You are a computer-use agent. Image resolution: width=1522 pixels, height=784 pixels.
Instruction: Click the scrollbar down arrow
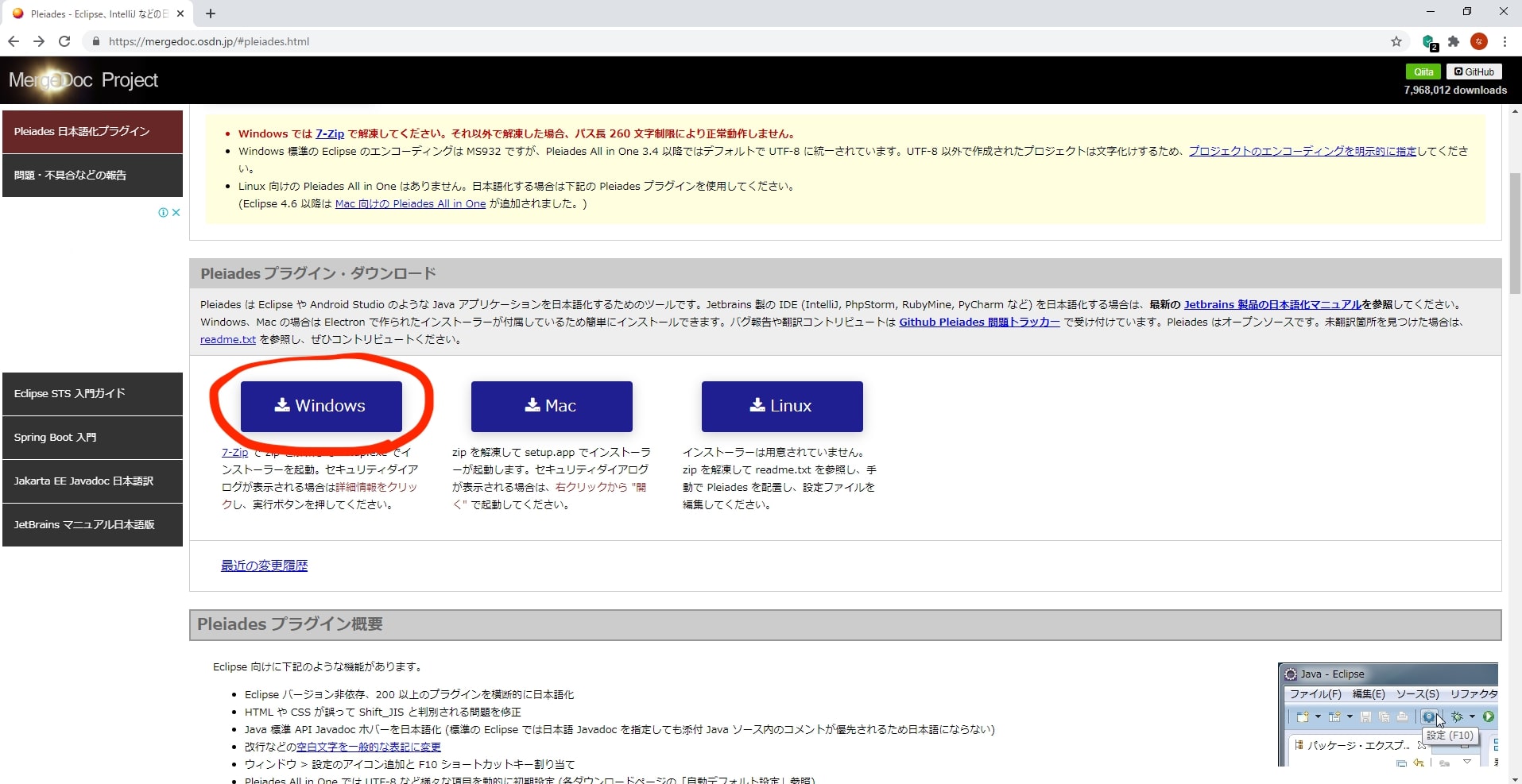point(1515,778)
